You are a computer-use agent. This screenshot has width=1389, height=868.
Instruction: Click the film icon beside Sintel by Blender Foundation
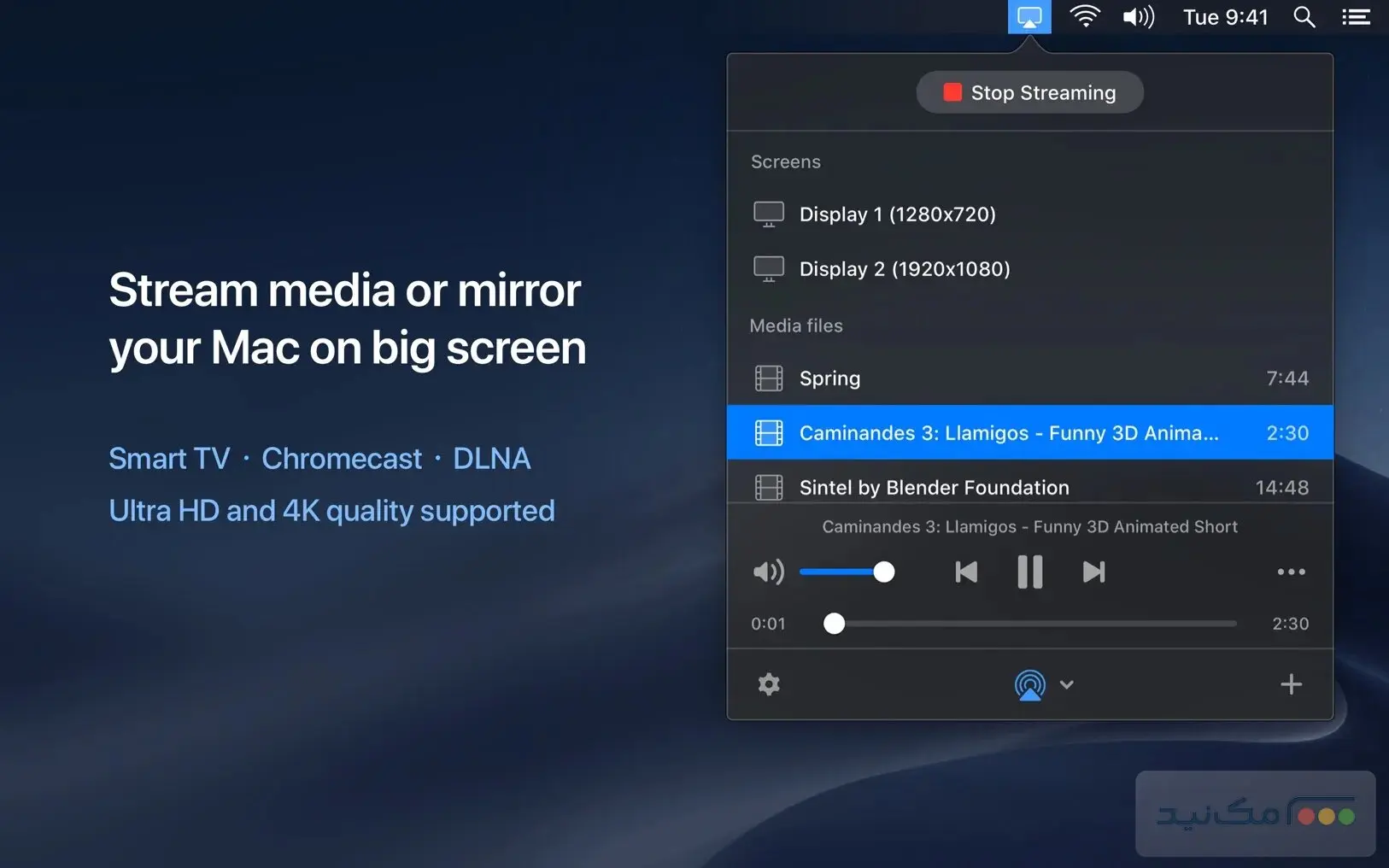click(768, 487)
